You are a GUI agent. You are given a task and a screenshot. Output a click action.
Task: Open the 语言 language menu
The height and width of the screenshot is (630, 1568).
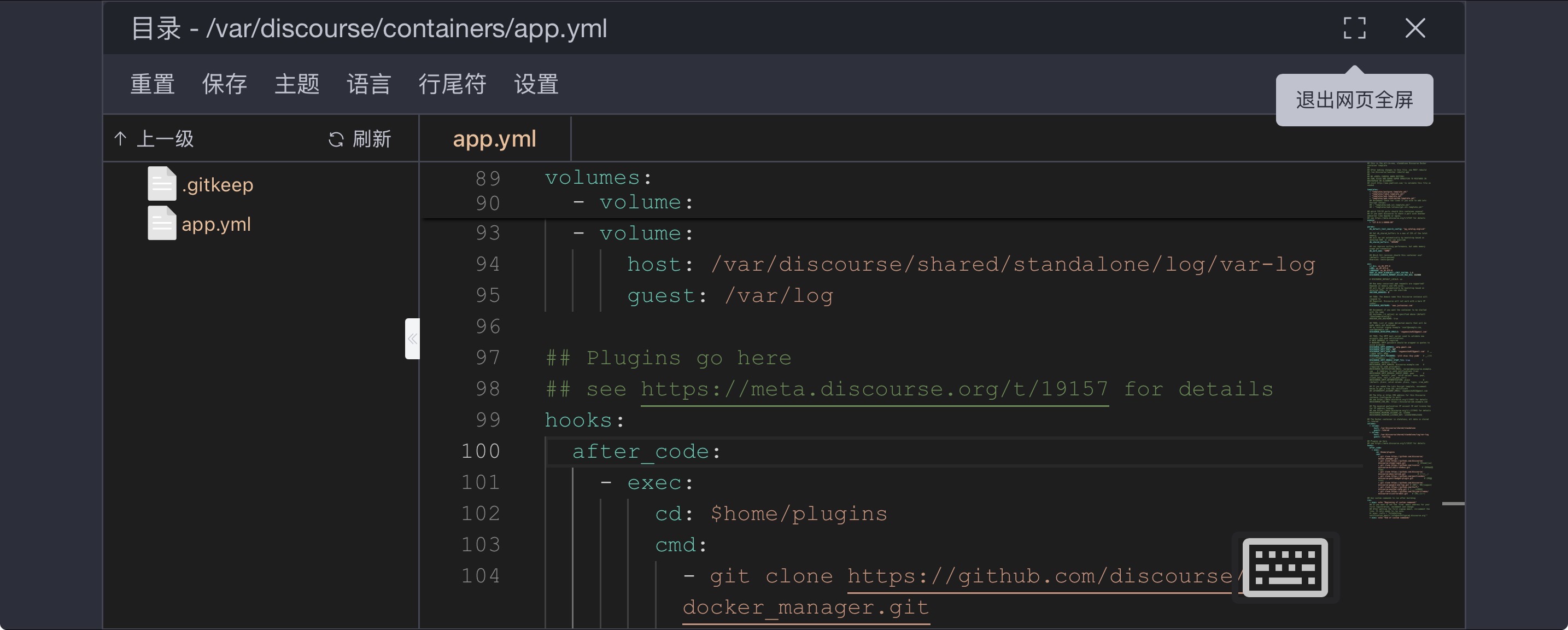[x=368, y=84]
